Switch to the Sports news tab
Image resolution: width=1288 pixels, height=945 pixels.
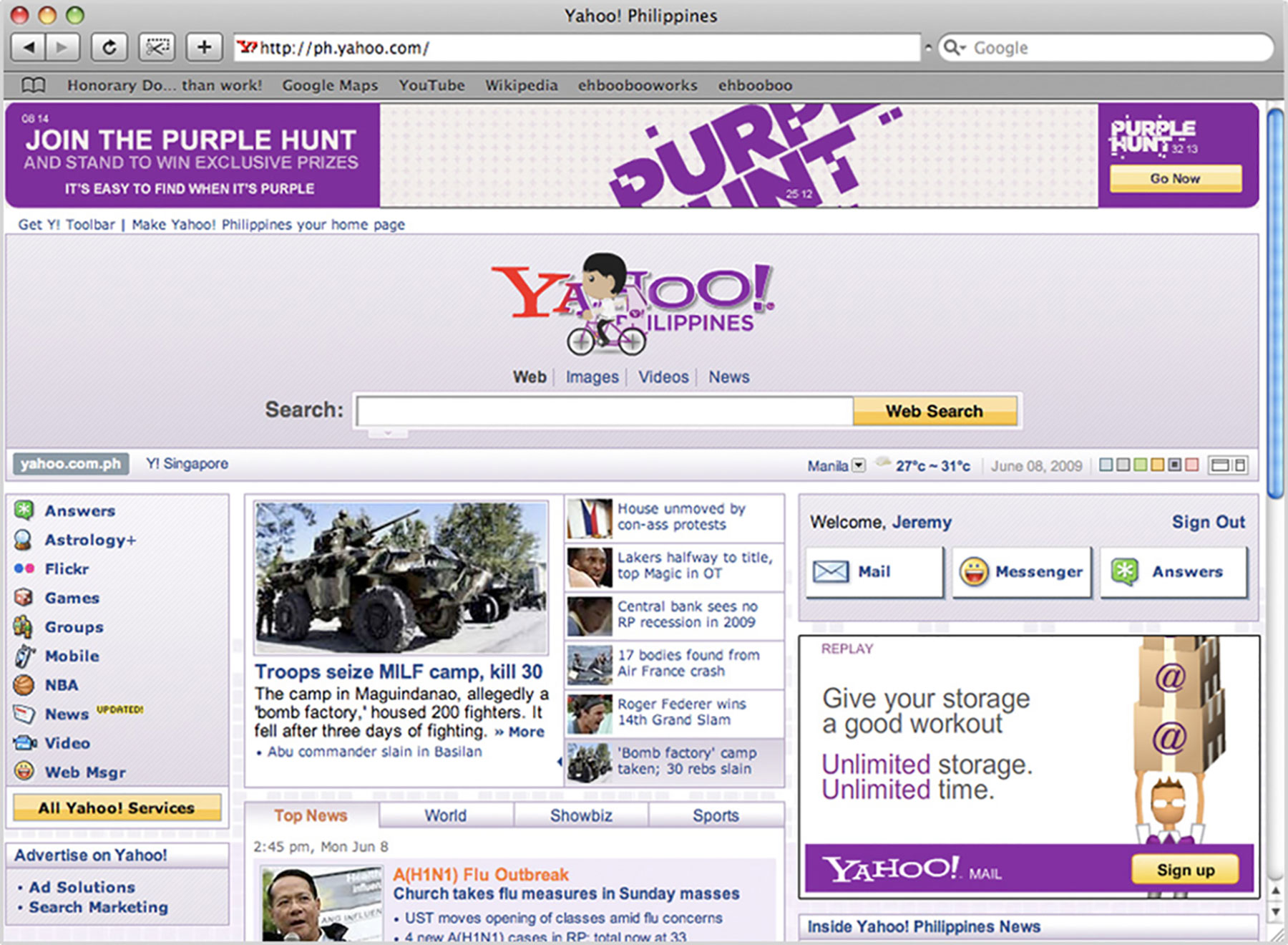(716, 815)
